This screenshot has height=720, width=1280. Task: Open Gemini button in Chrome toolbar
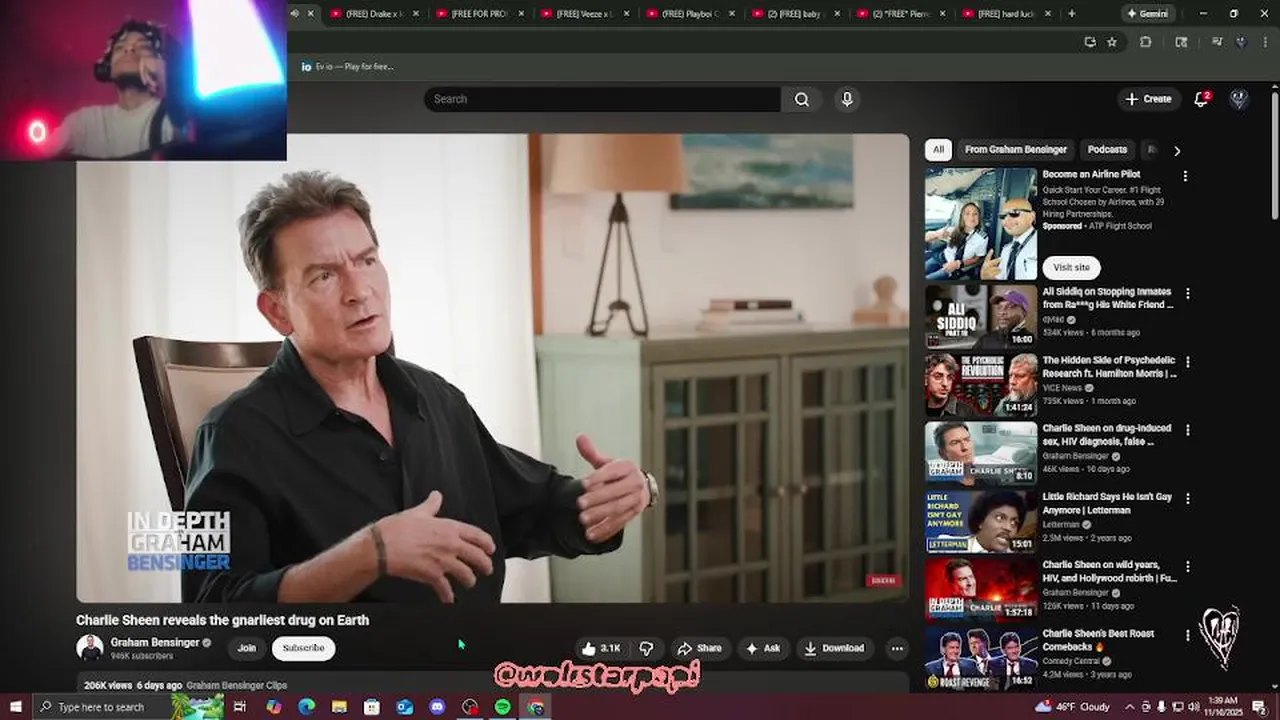[x=1146, y=13]
